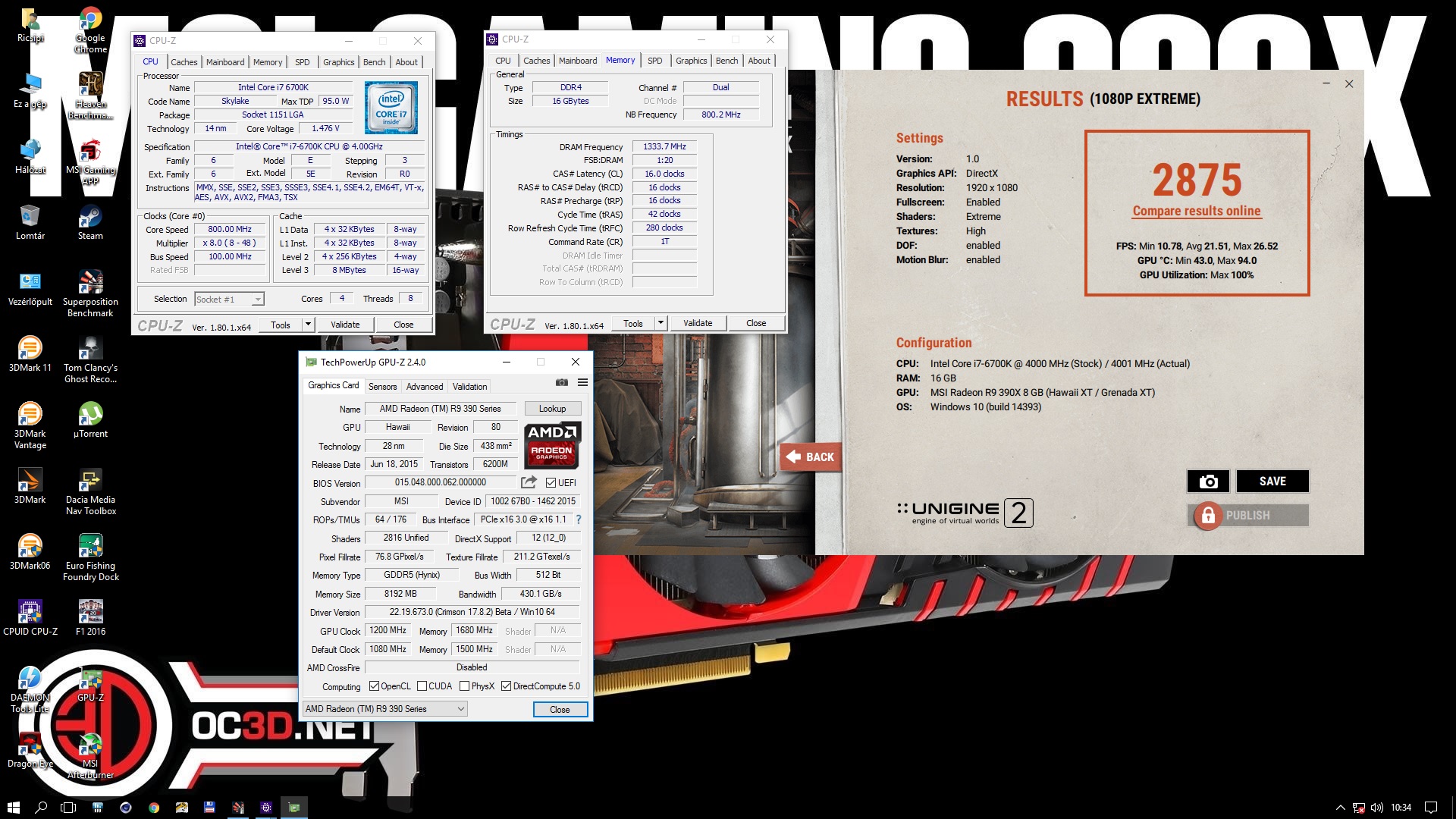Click the GPU Name field in GPU-Z
Viewport: 1456px width, 819px height.
441,409
